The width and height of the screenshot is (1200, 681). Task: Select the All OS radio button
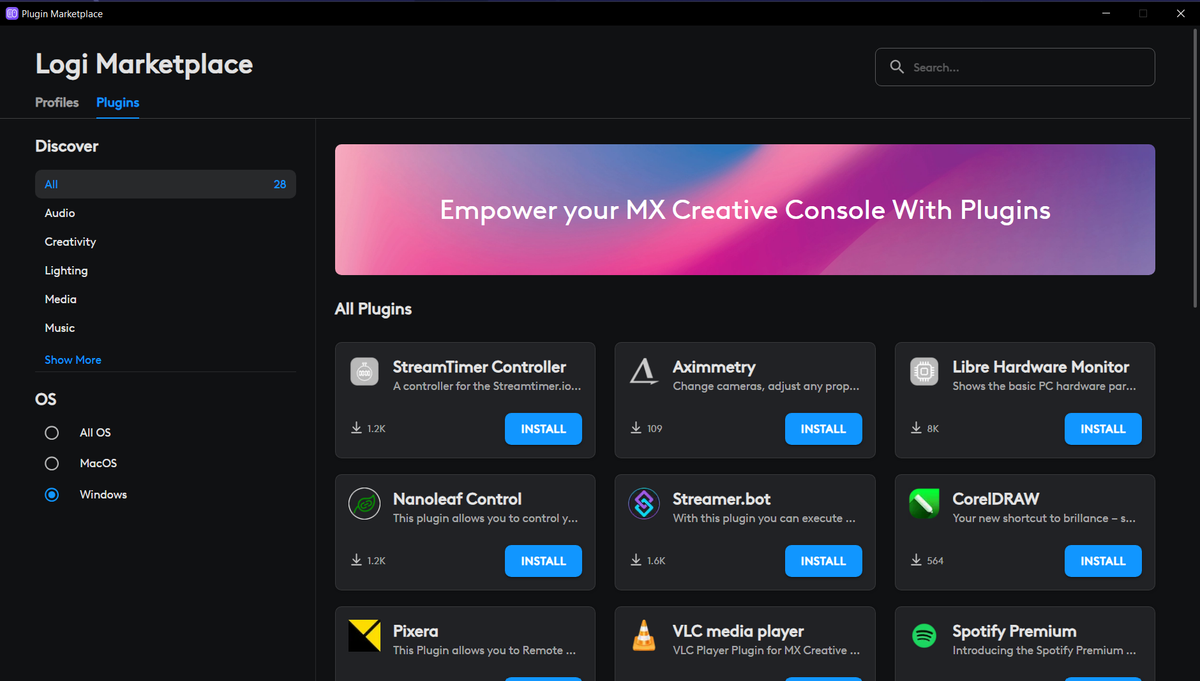tap(51, 432)
